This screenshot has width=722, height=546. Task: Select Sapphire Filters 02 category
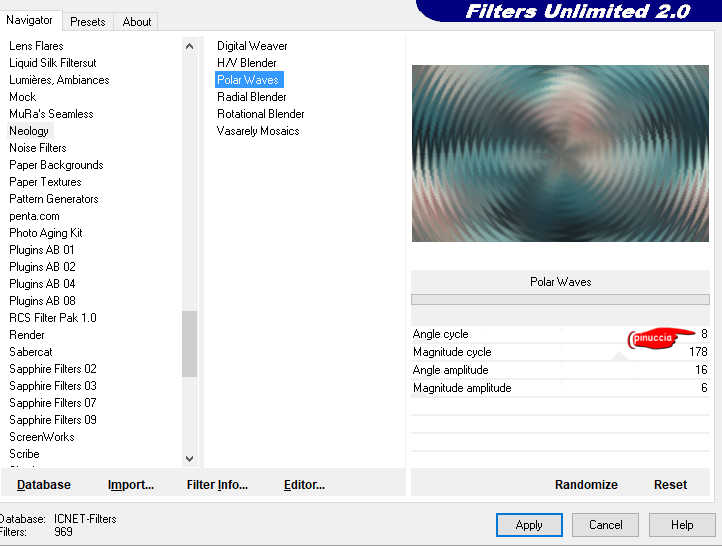pyautogui.click(x=53, y=369)
